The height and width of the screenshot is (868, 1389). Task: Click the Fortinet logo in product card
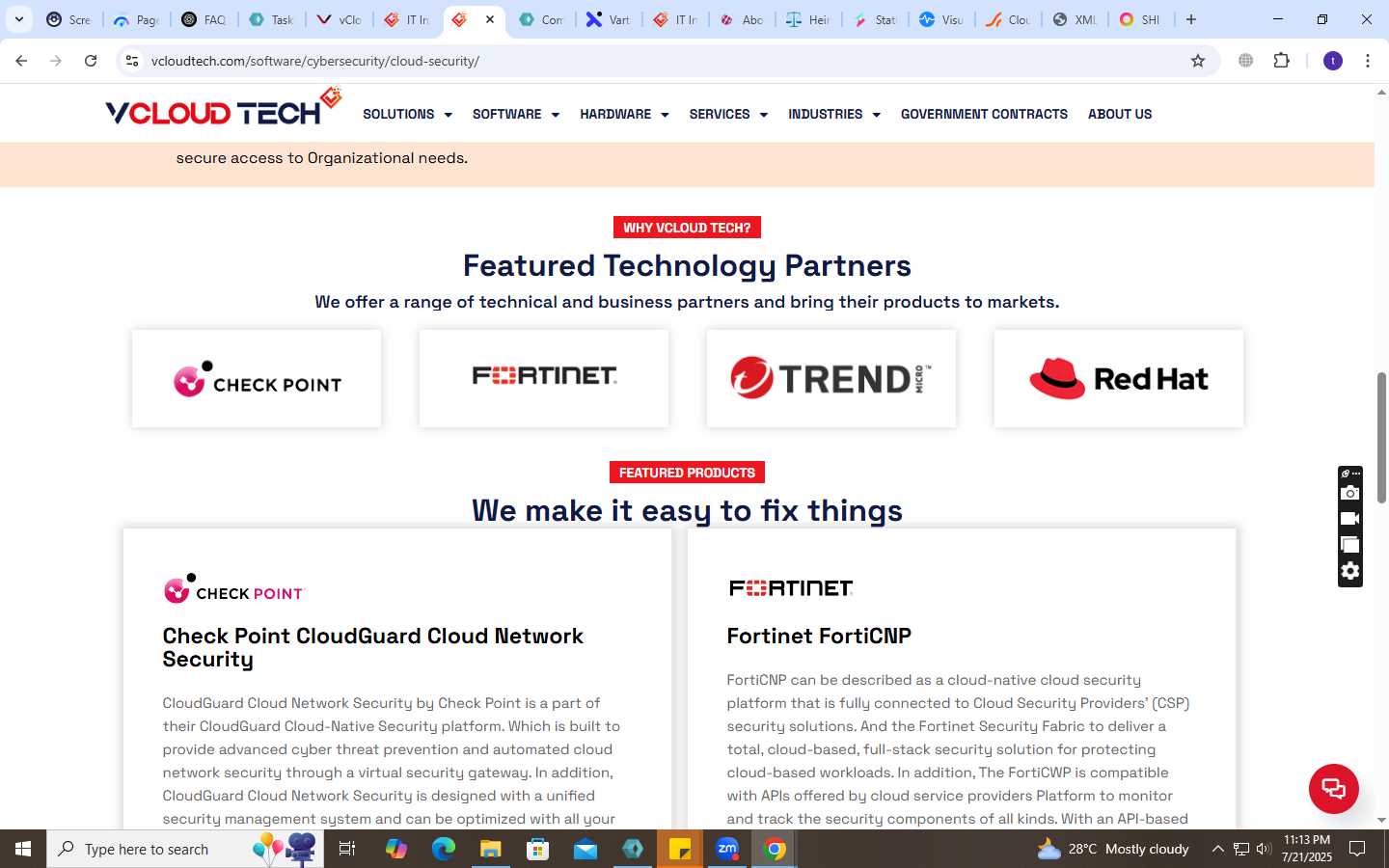point(791,587)
